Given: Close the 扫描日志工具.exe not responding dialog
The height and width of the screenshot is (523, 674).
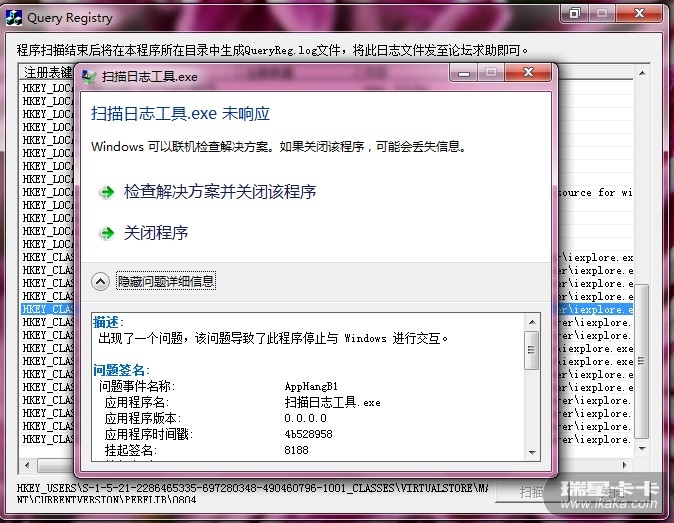Looking at the screenshot, I should (528, 72).
